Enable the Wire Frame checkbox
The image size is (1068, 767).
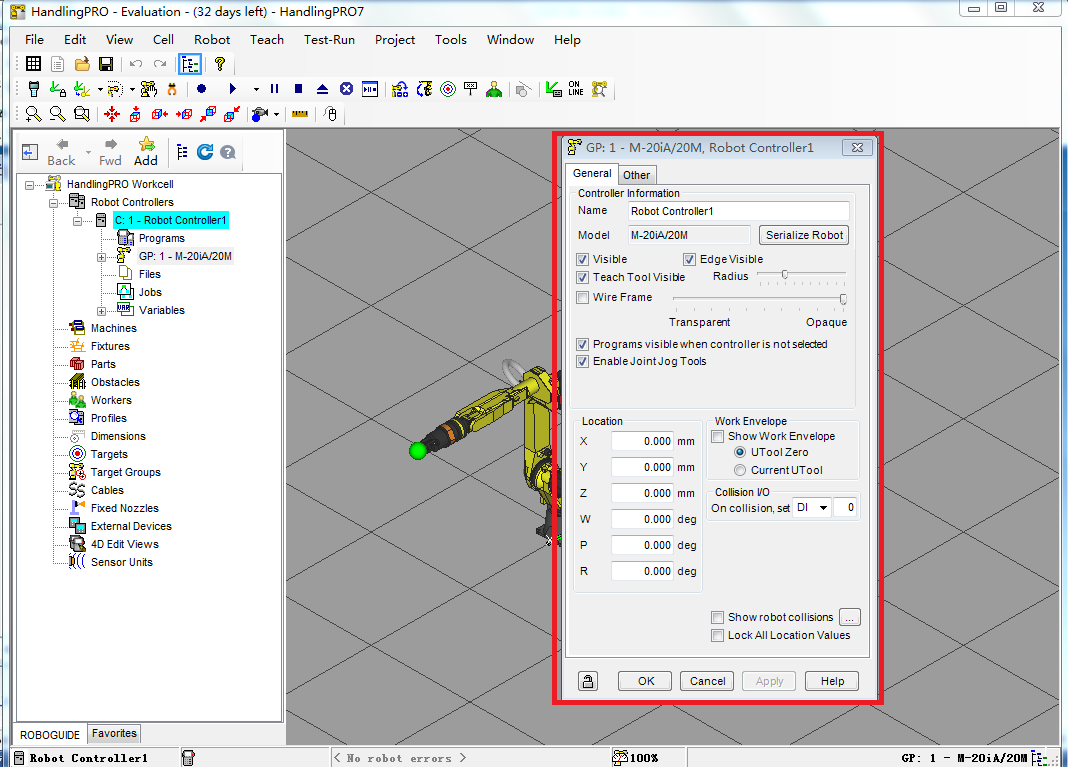583,297
